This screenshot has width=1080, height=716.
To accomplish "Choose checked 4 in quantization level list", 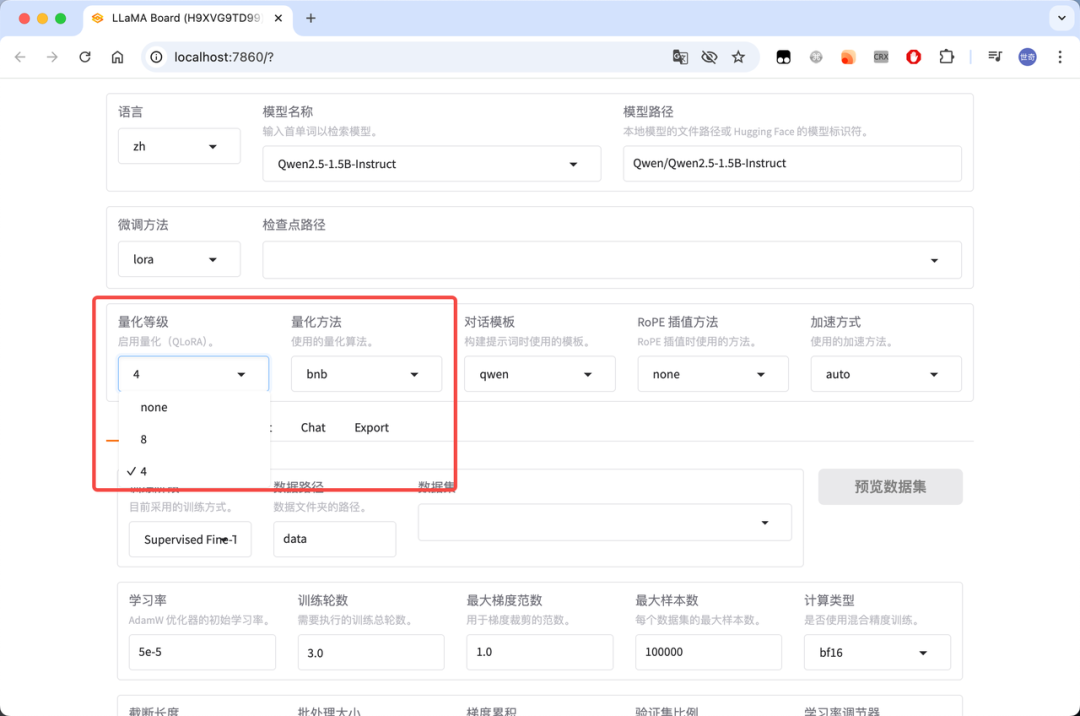I will pyautogui.click(x=194, y=472).
